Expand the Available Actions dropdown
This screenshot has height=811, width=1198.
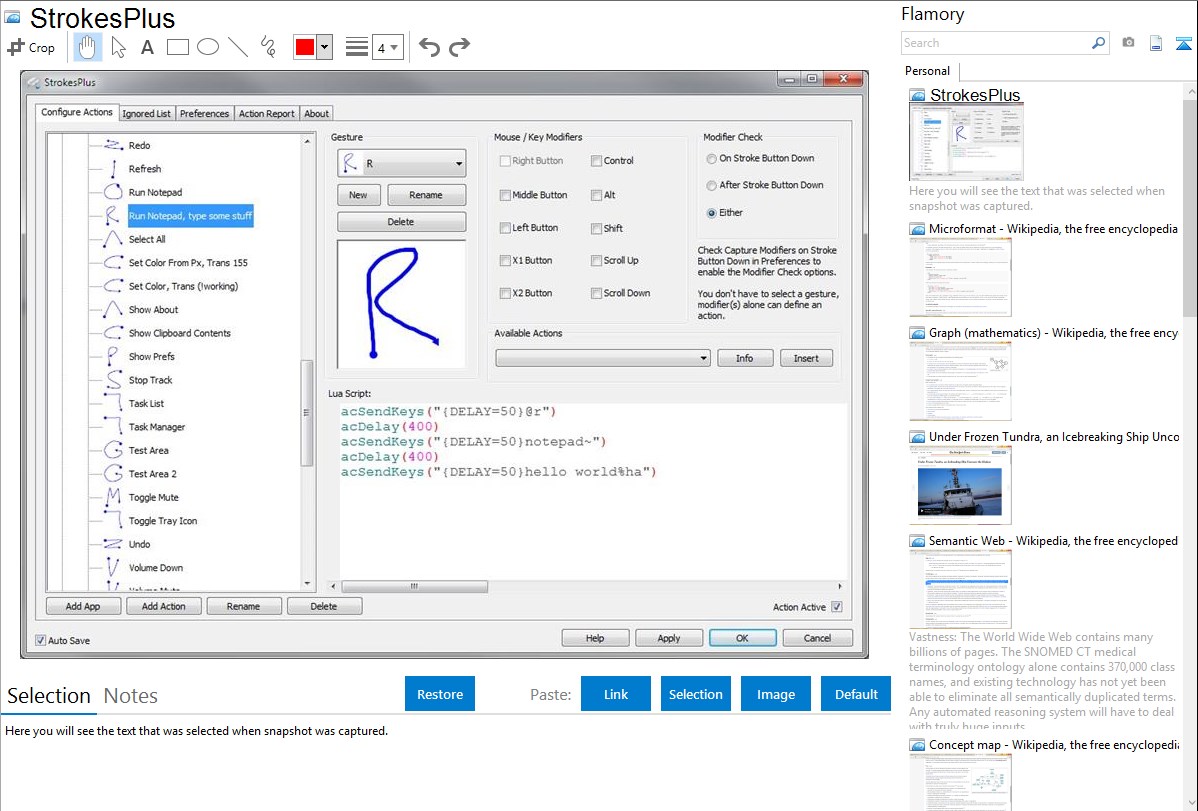coord(603,358)
